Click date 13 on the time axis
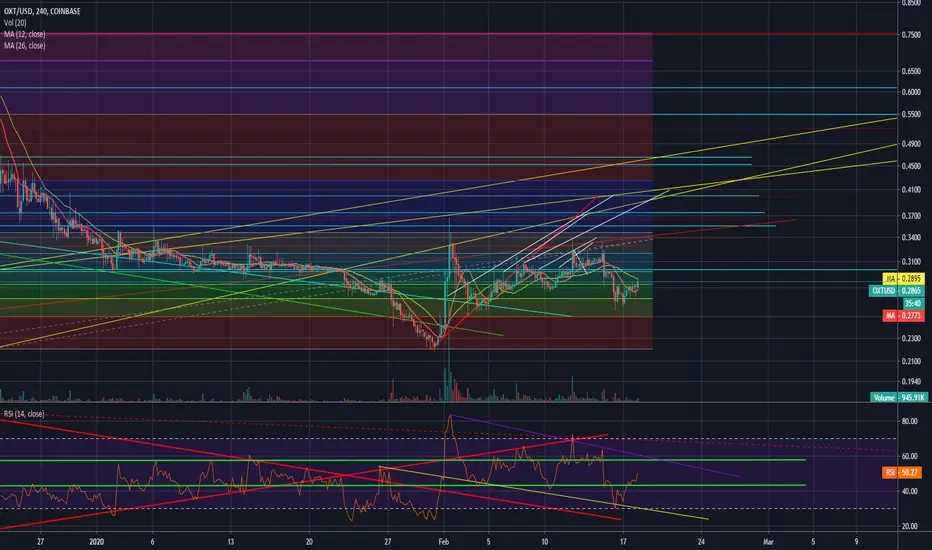The width and height of the screenshot is (932, 550). [x=231, y=542]
